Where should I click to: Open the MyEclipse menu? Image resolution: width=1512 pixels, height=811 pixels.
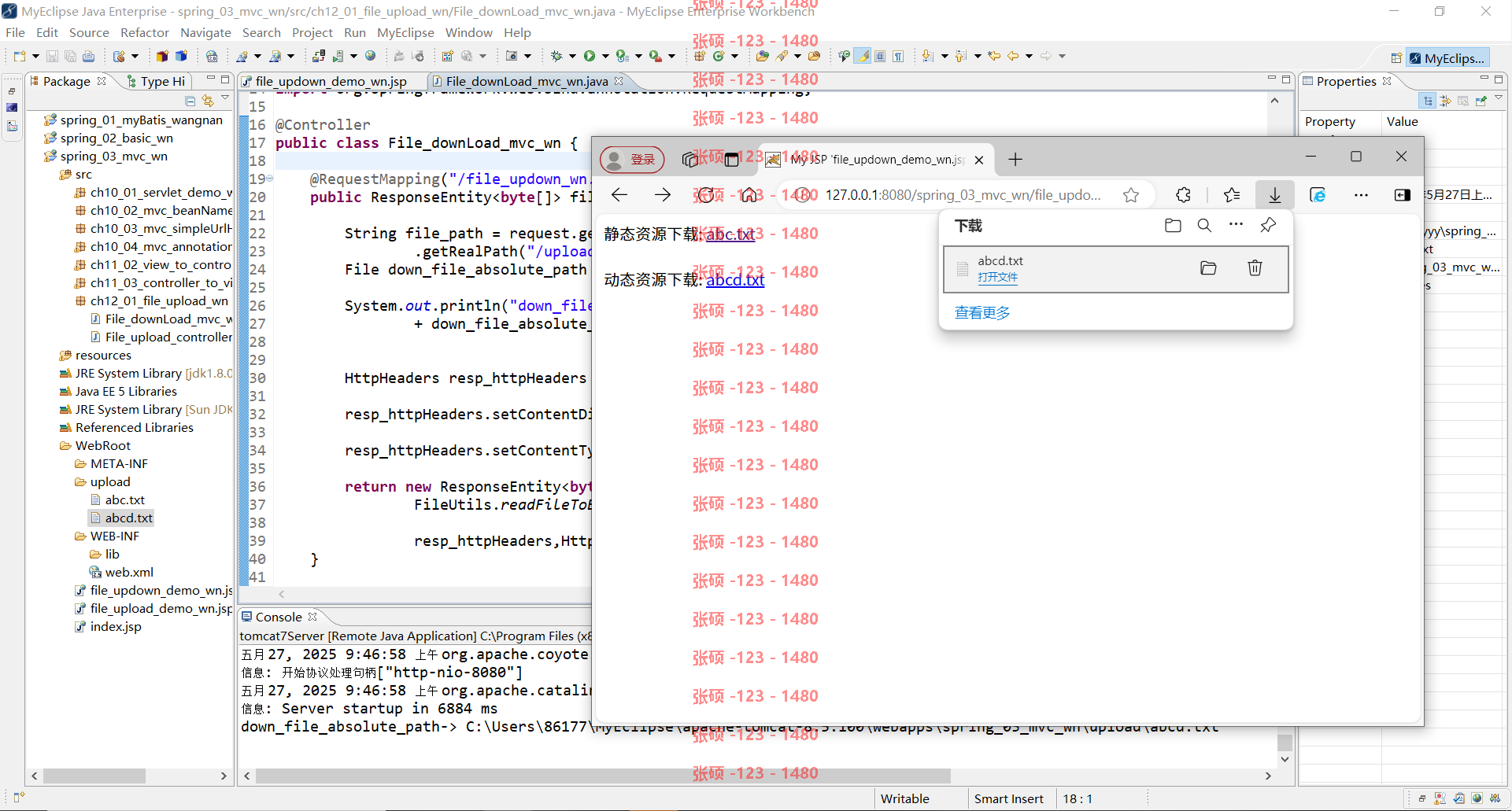[405, 32]
